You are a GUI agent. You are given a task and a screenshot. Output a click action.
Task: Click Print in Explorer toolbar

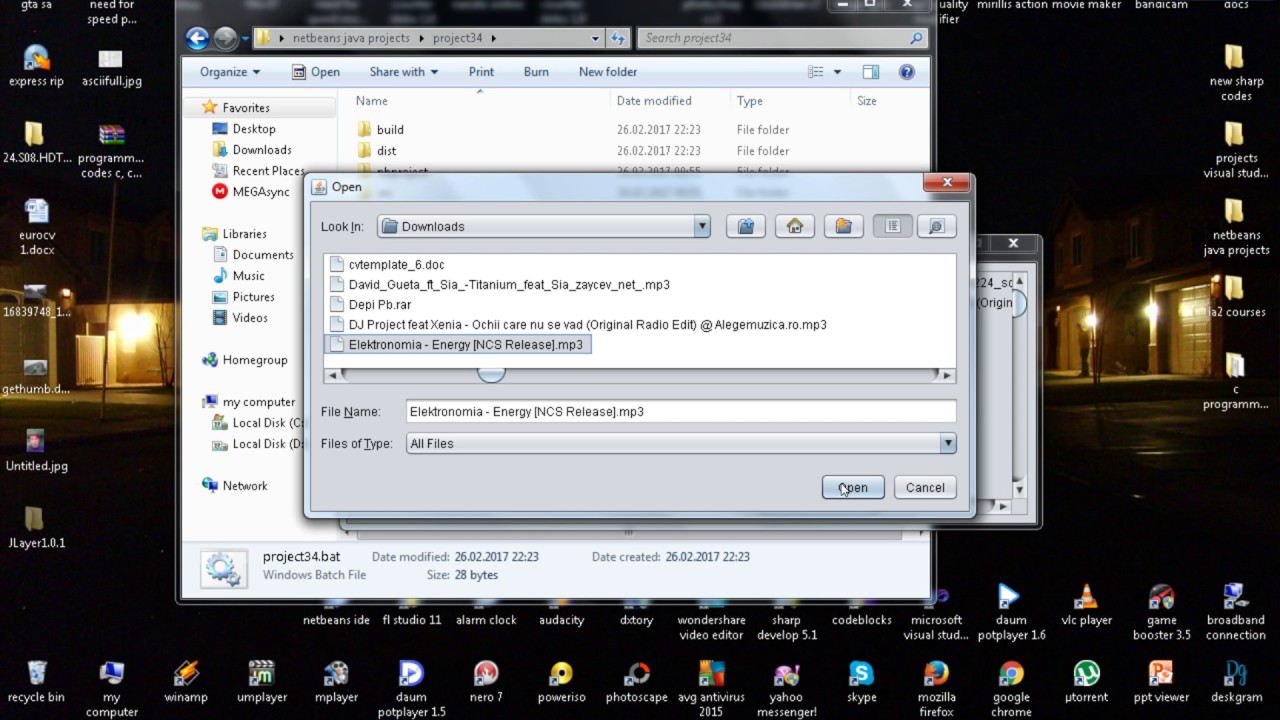coord(481,72)
